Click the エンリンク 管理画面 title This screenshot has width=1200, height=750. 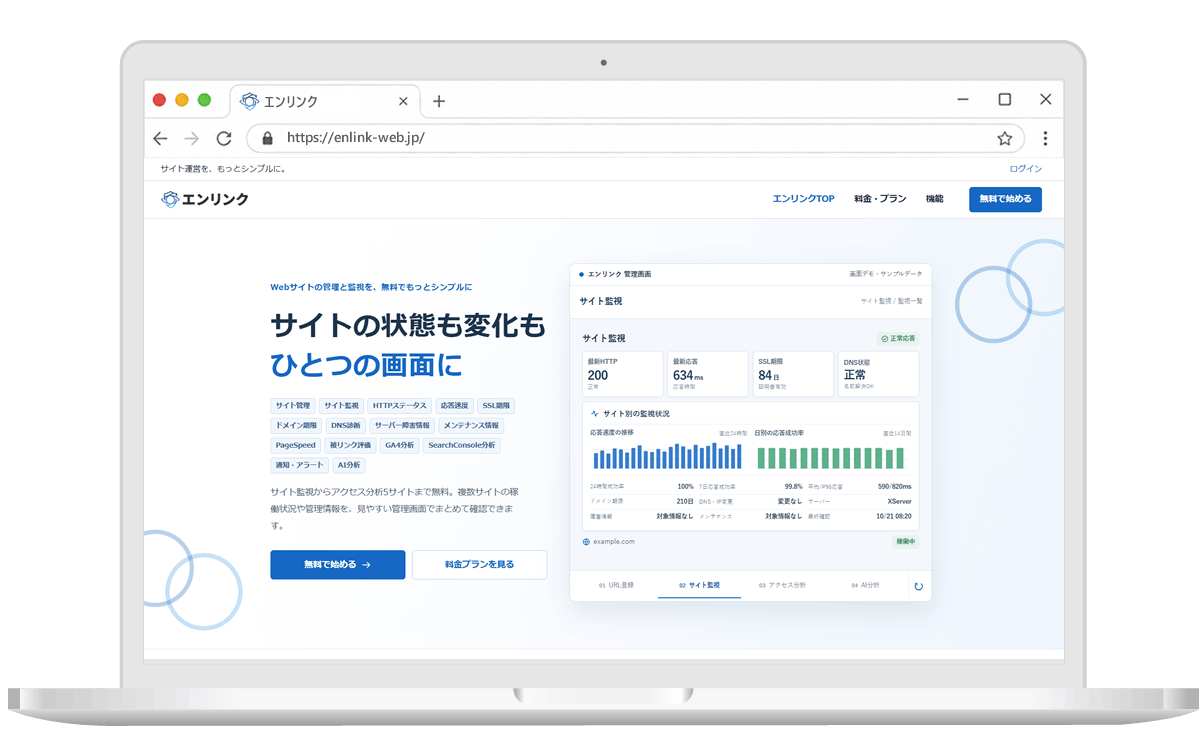coord(619,273)
